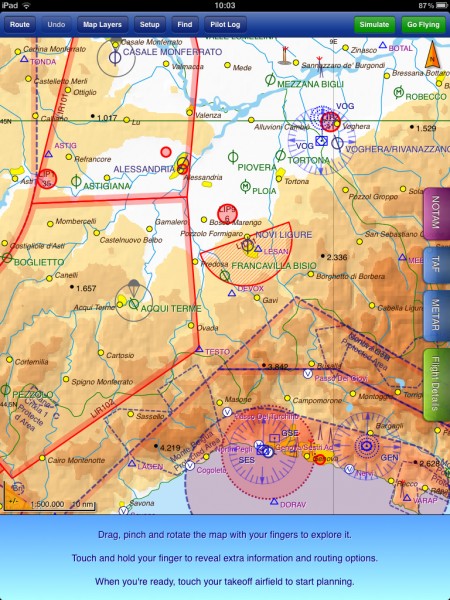
Task: Open the Map Layers menu
Action: 102,25
